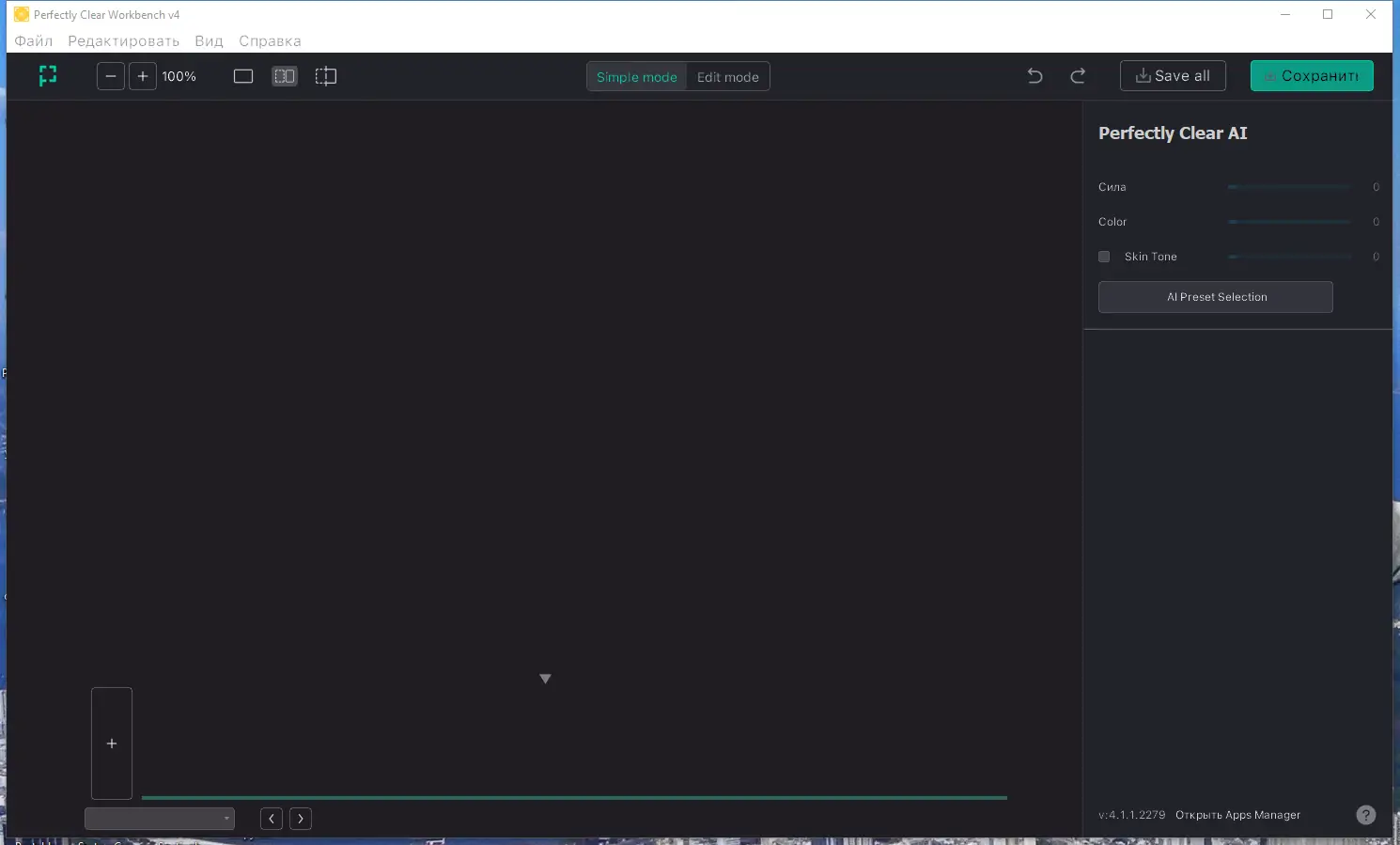This screenshot has width=1400, height=845.
Task: Switch to side-by-side compare view
Action: (x=285, y=76)
